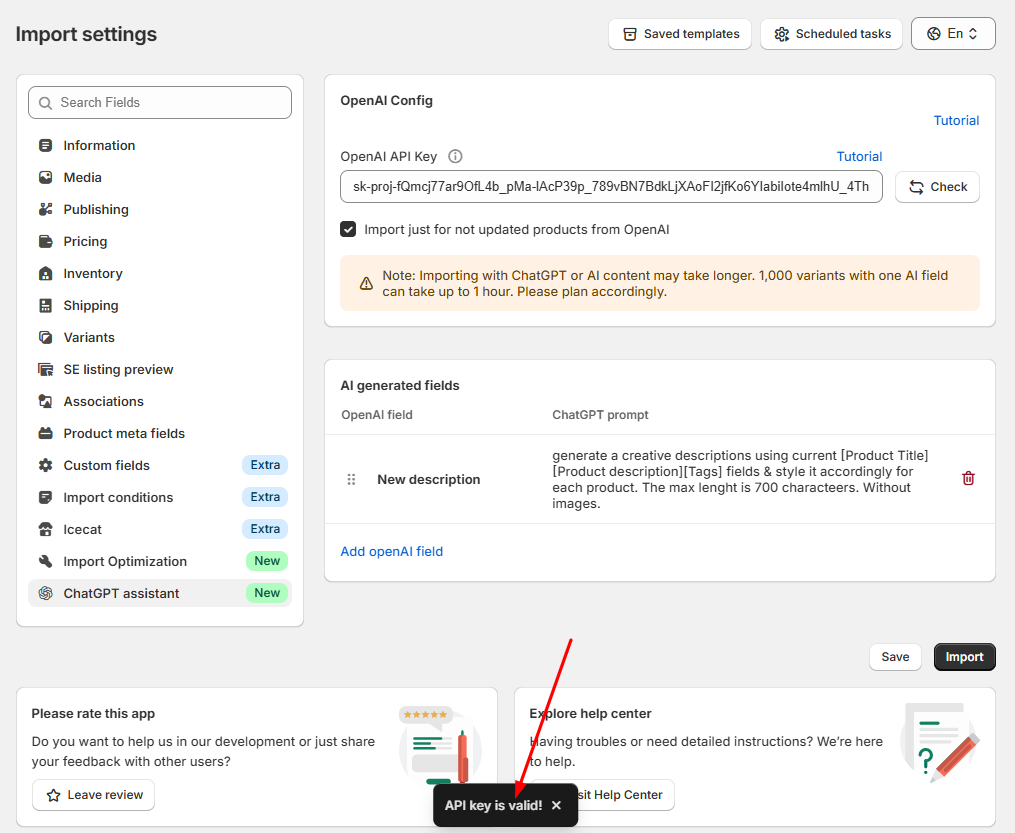Select Import conditions in sidebar
Image resolution: width=1015 pixels, height=833 pixels.
pyautogui.click(x=160, y=497)
